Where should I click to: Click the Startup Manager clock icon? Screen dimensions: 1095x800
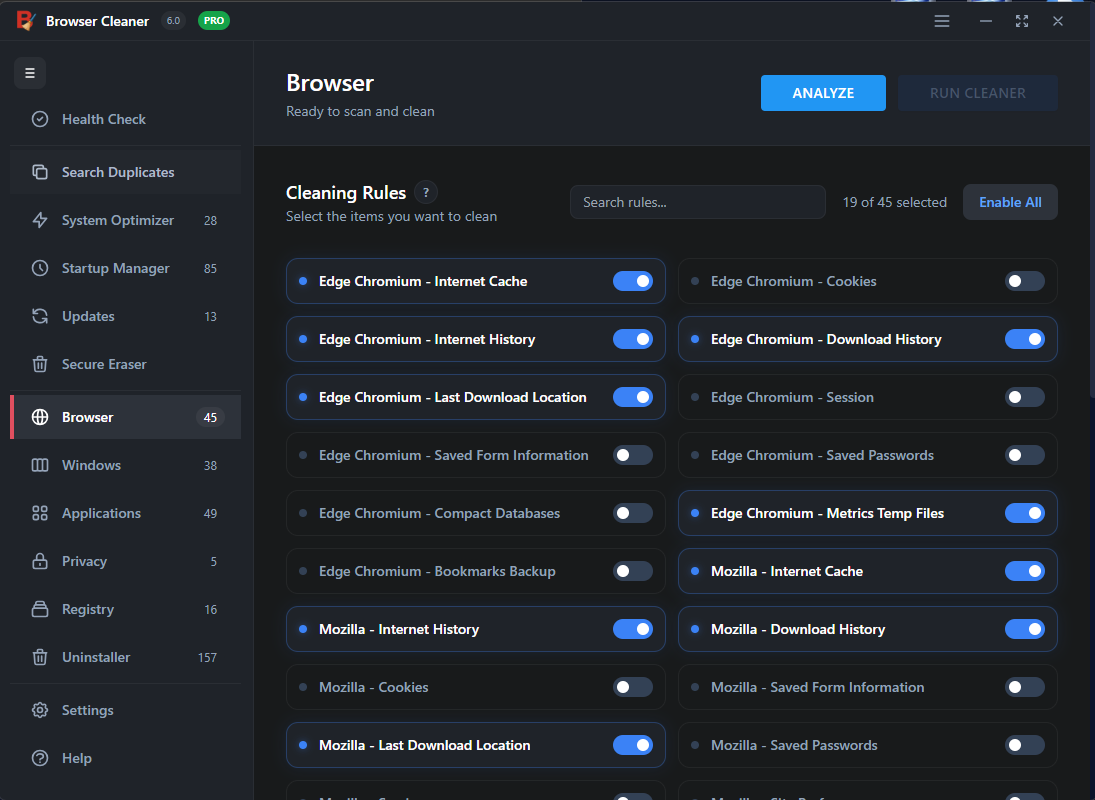(40, 268)
